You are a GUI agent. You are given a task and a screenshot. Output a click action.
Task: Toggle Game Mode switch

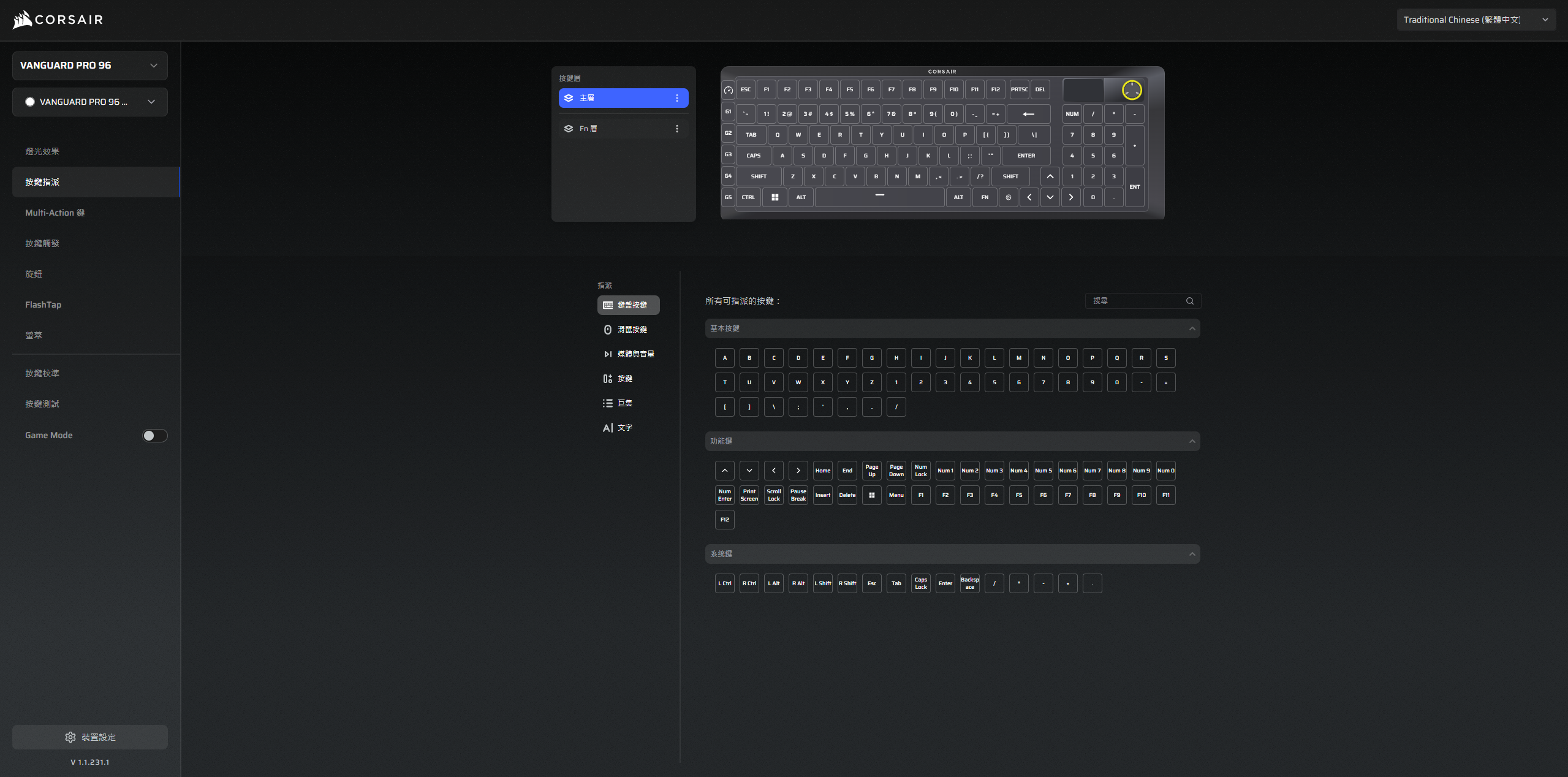pyautogui.click(x=154, y=436)
